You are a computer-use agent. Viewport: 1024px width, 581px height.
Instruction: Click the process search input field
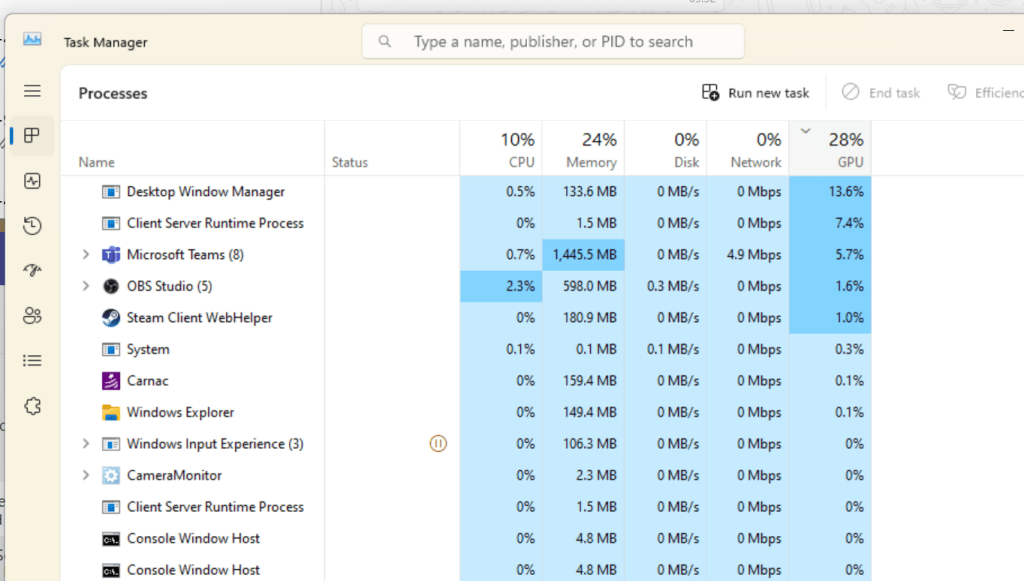[x=553, y=42]
